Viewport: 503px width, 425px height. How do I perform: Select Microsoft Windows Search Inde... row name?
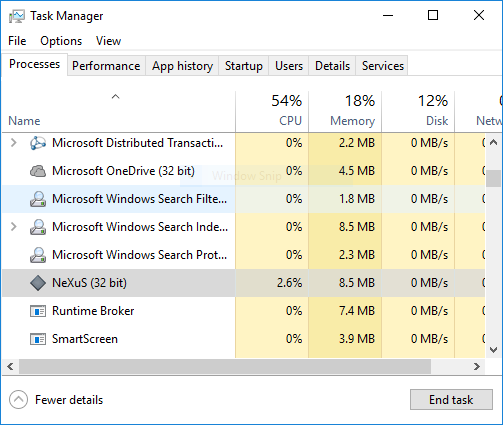click(140, 227)
